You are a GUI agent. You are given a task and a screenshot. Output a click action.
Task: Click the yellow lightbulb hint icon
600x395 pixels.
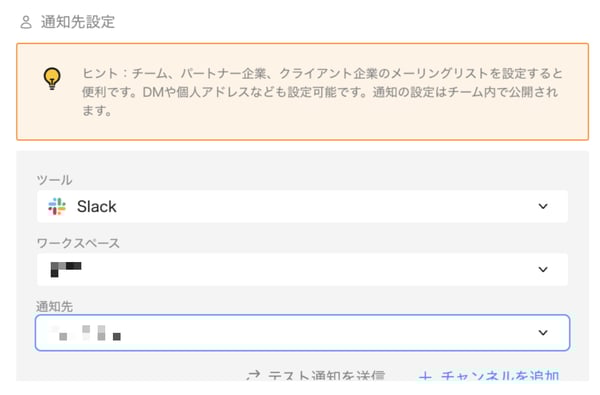click(52, 78)
